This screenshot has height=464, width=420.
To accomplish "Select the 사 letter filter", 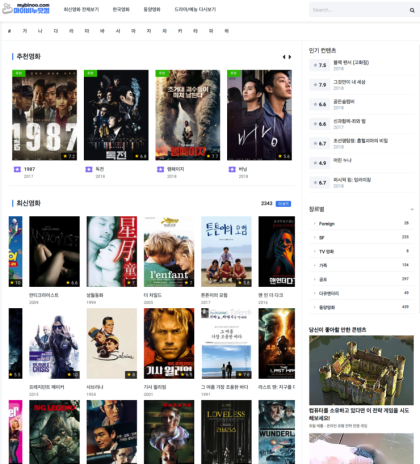I will tap(118, 31).
